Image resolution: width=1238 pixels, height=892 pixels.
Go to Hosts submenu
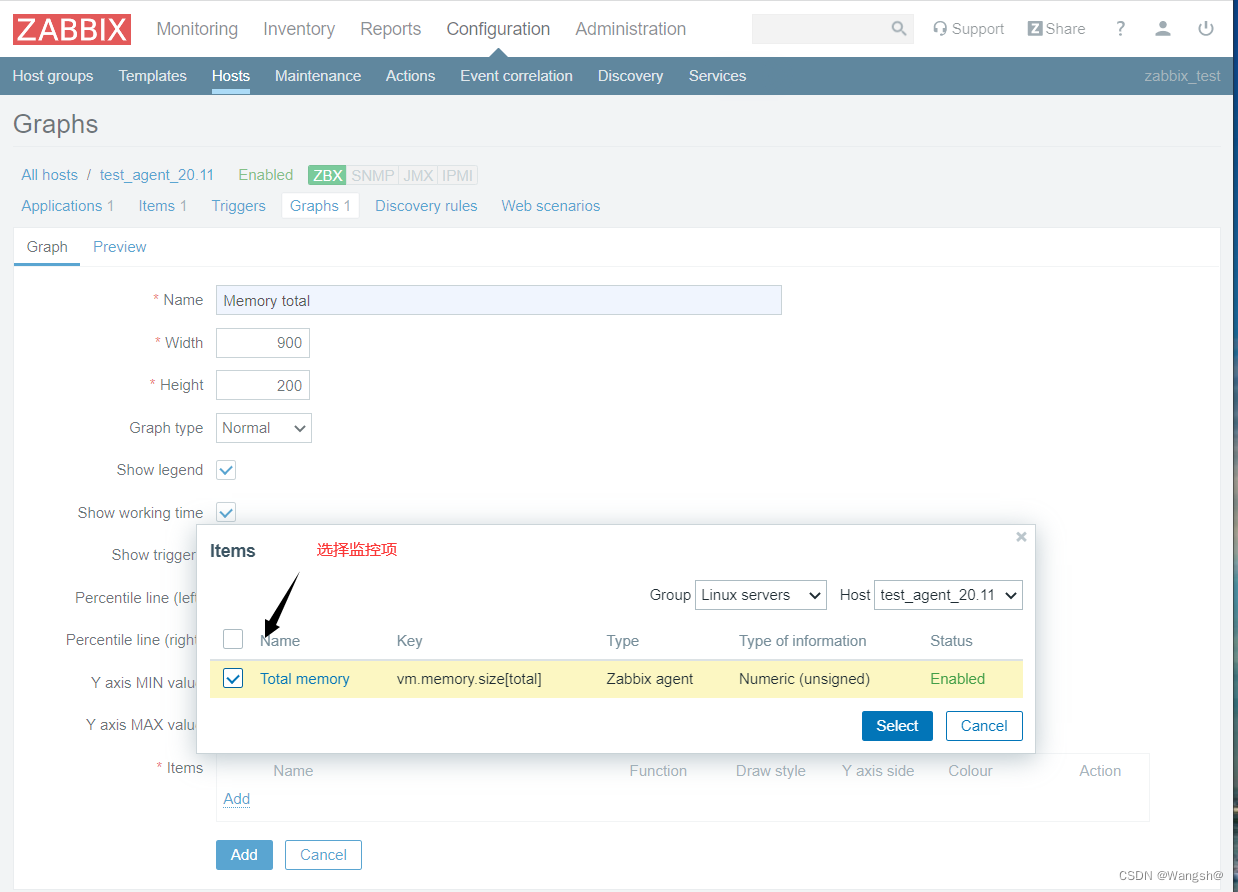coord(231,76)
